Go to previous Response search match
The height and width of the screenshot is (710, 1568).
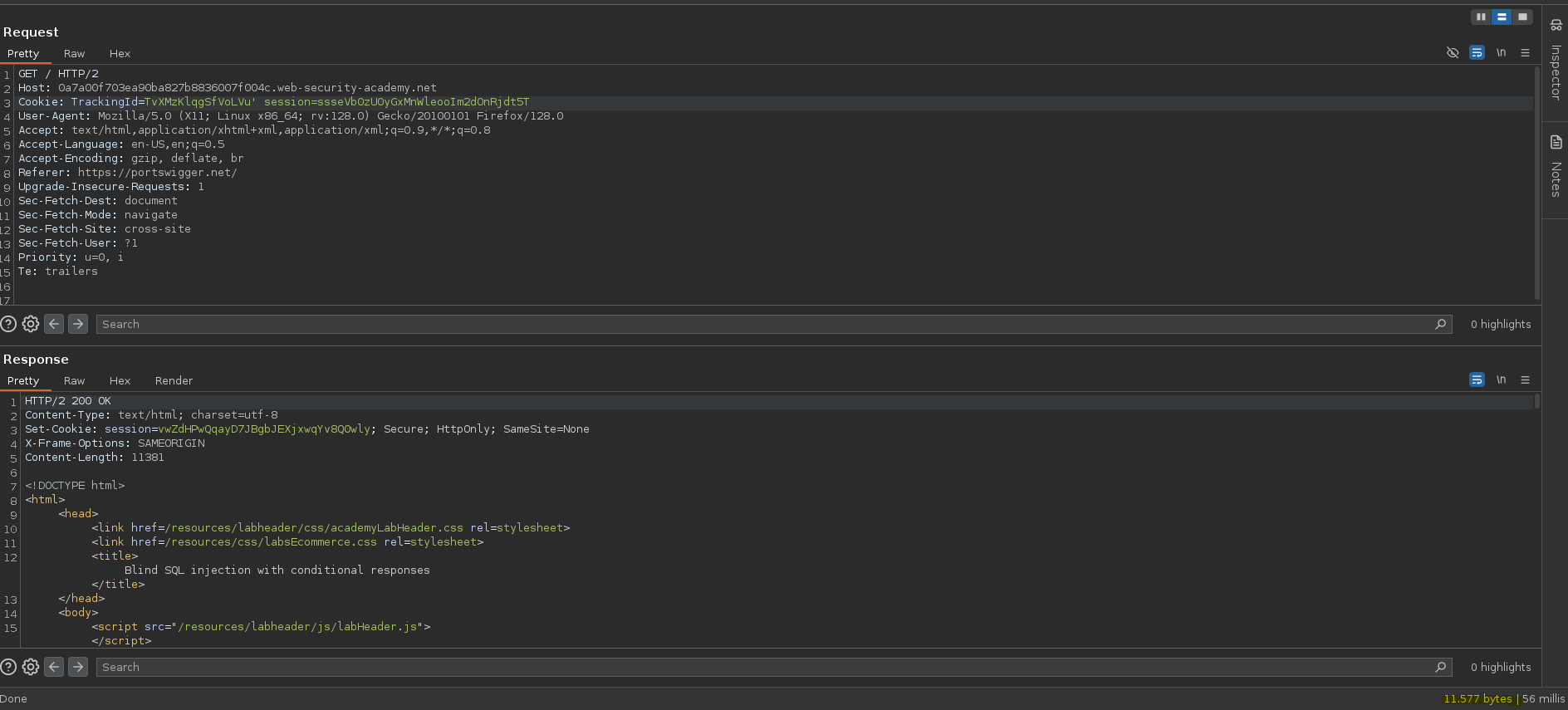[54, 667]
